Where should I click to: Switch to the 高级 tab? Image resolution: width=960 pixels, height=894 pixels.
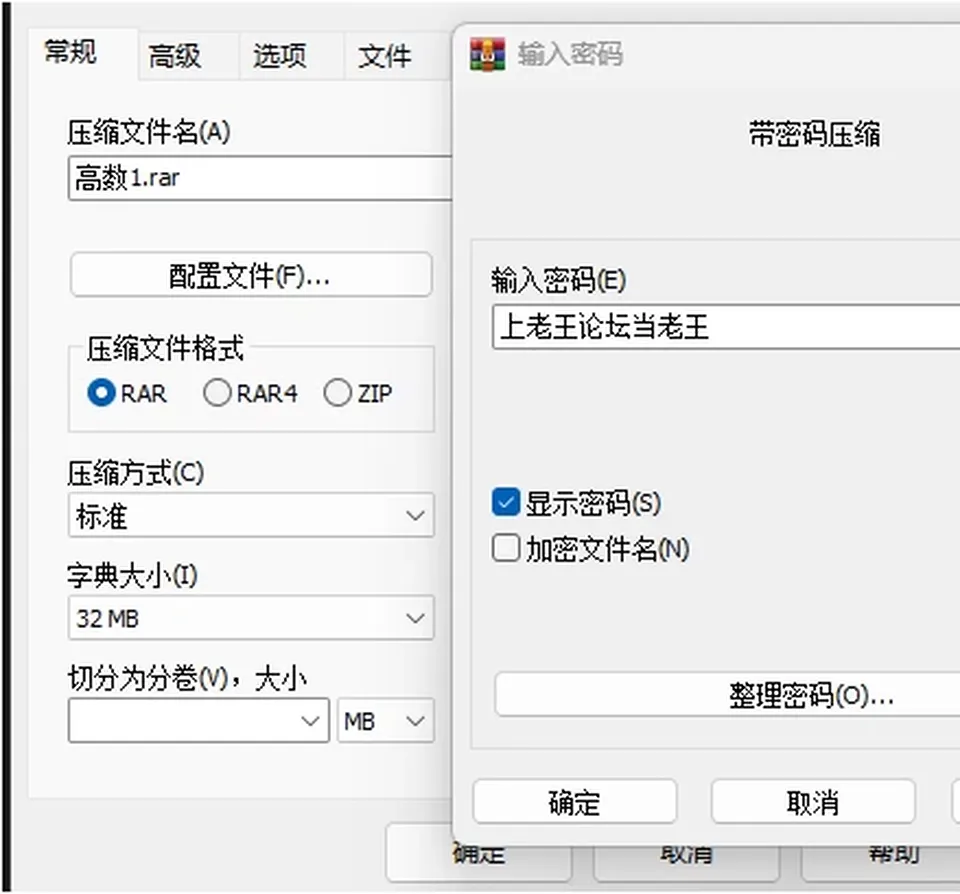point(174,56)
